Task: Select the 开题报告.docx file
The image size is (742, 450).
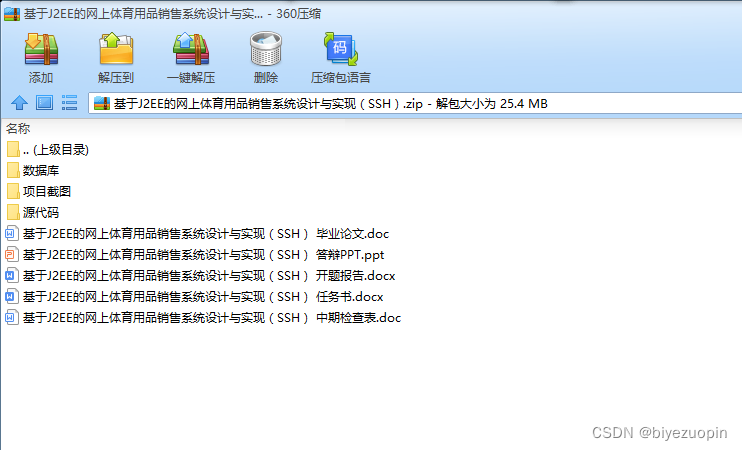Action: pos(200,275)
